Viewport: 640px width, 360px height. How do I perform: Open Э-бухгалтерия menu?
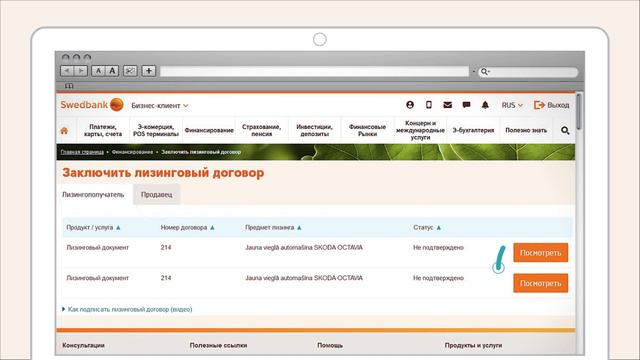[x=473, y=130]
